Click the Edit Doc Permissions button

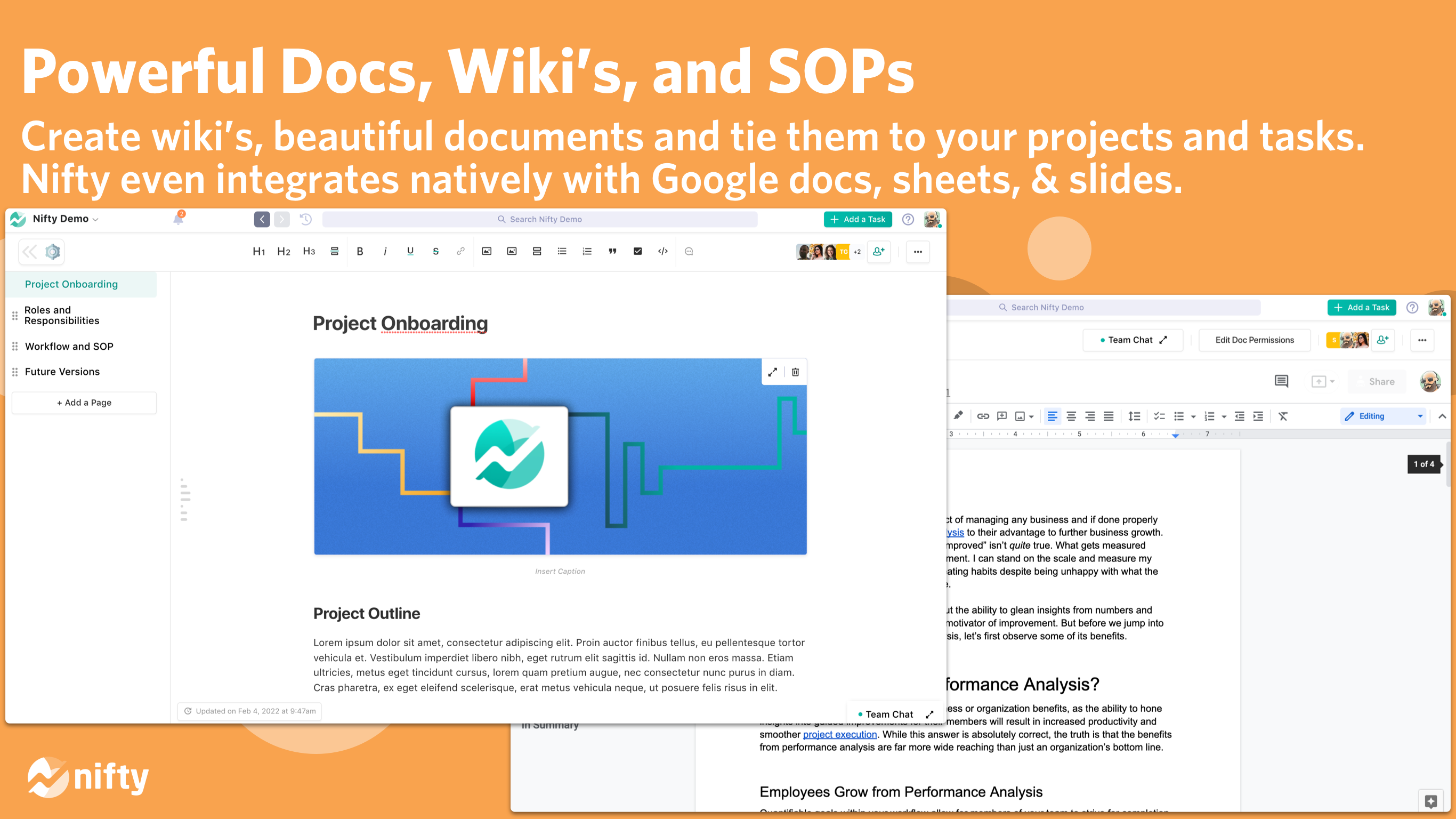coord(1254,340)
